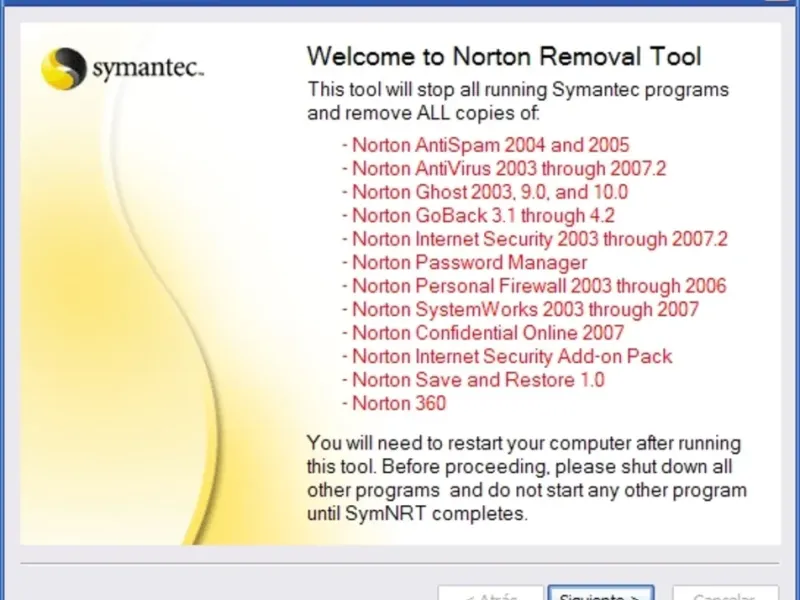Click the 'You will need to restart' paragraph
Image resolution: width=800 pixels, height=600 pixels.
click(527, 478)
